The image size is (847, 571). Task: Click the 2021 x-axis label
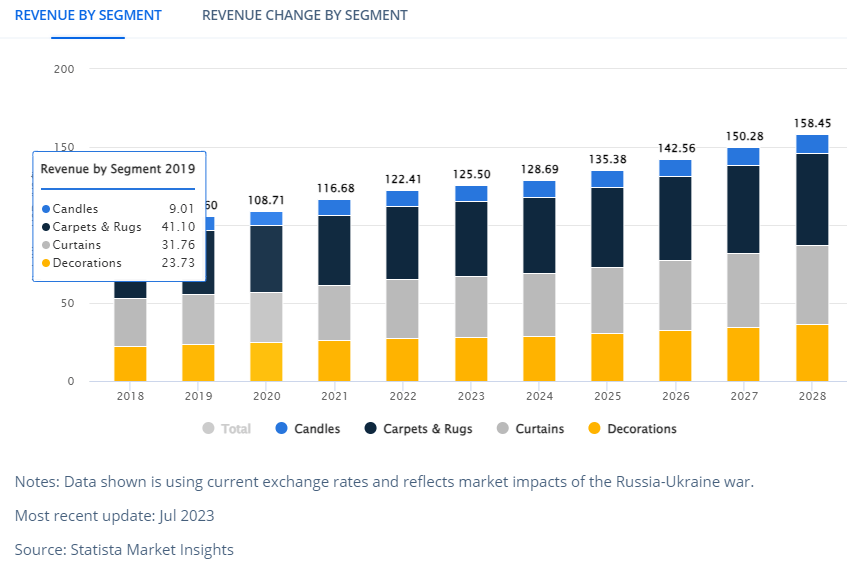[334, 396]
